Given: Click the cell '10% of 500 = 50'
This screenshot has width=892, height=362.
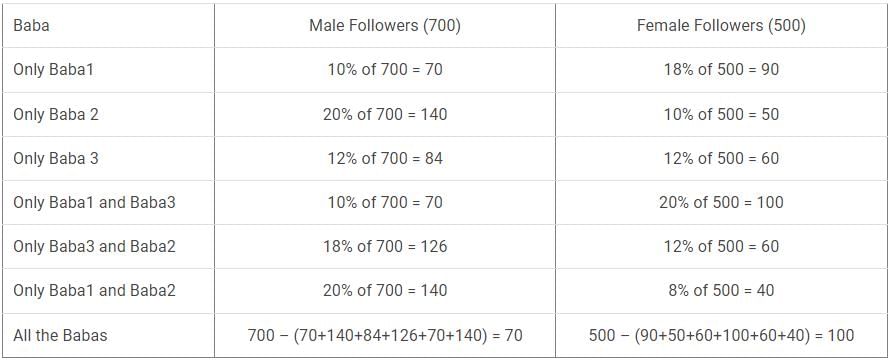Looking at the screenshot, I should [721, 114].
